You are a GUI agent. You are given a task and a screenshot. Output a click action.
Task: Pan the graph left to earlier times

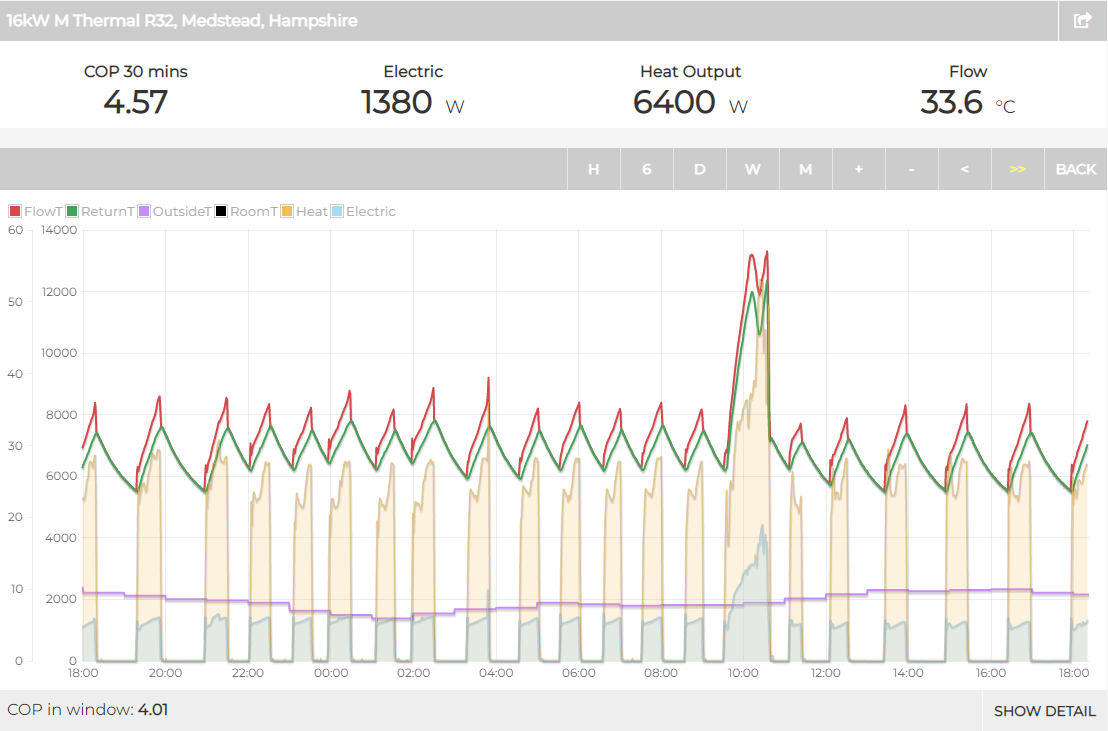[964, 169]
